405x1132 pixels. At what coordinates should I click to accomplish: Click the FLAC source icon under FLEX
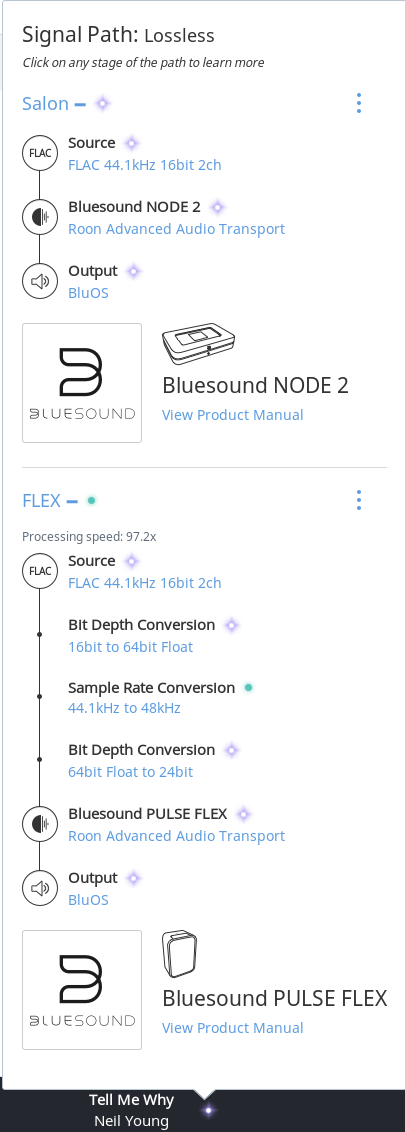click(40, 571)
